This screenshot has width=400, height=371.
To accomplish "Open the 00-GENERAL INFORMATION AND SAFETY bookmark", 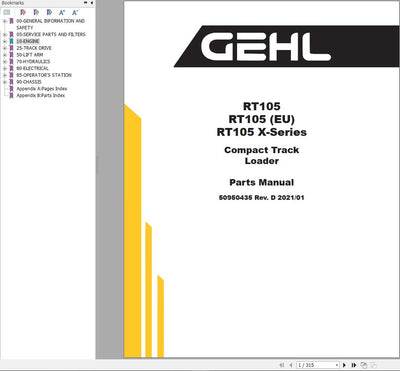I will point(50,24).
